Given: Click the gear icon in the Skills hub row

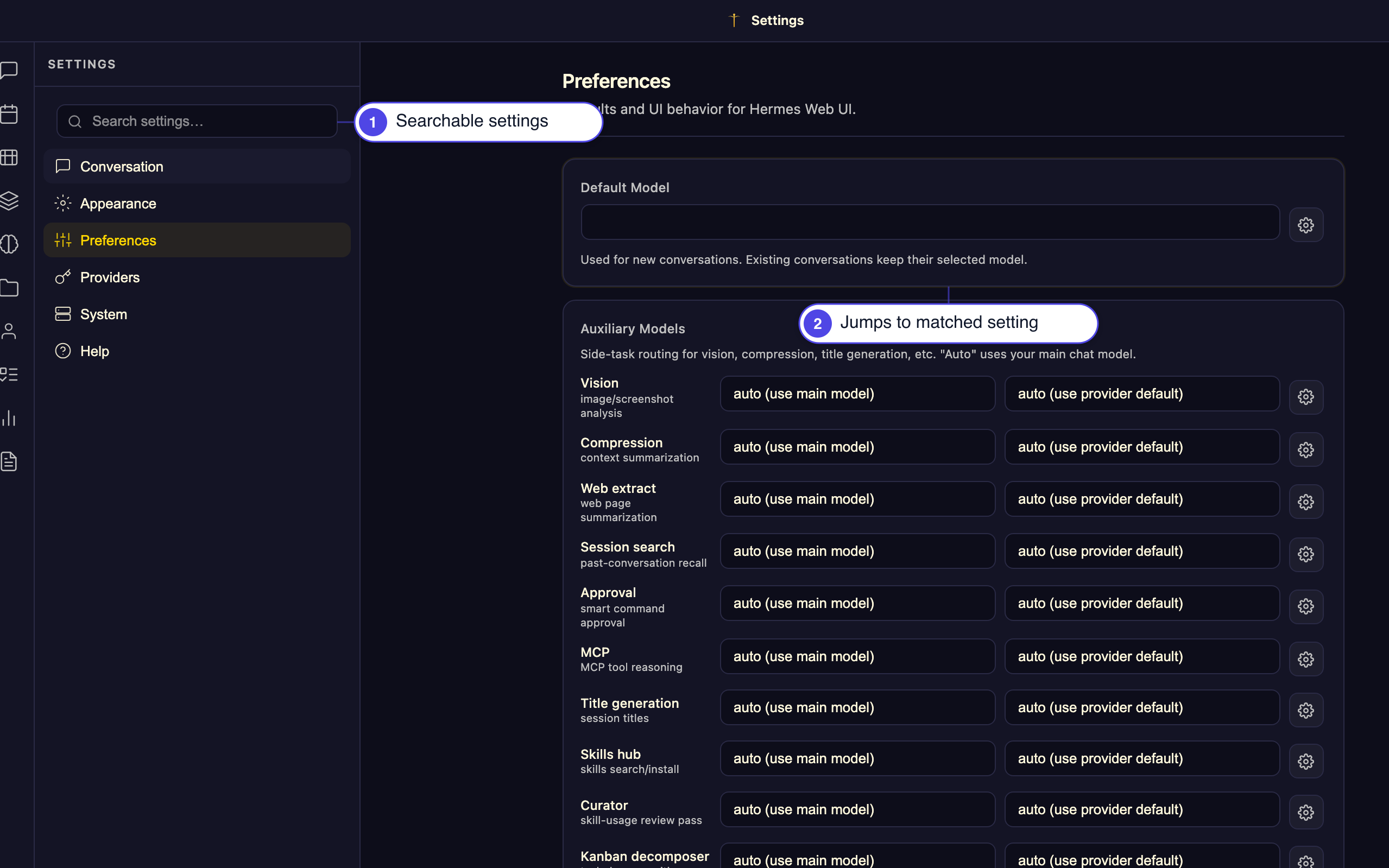Looking at the screenshot, I should 1306,761.
